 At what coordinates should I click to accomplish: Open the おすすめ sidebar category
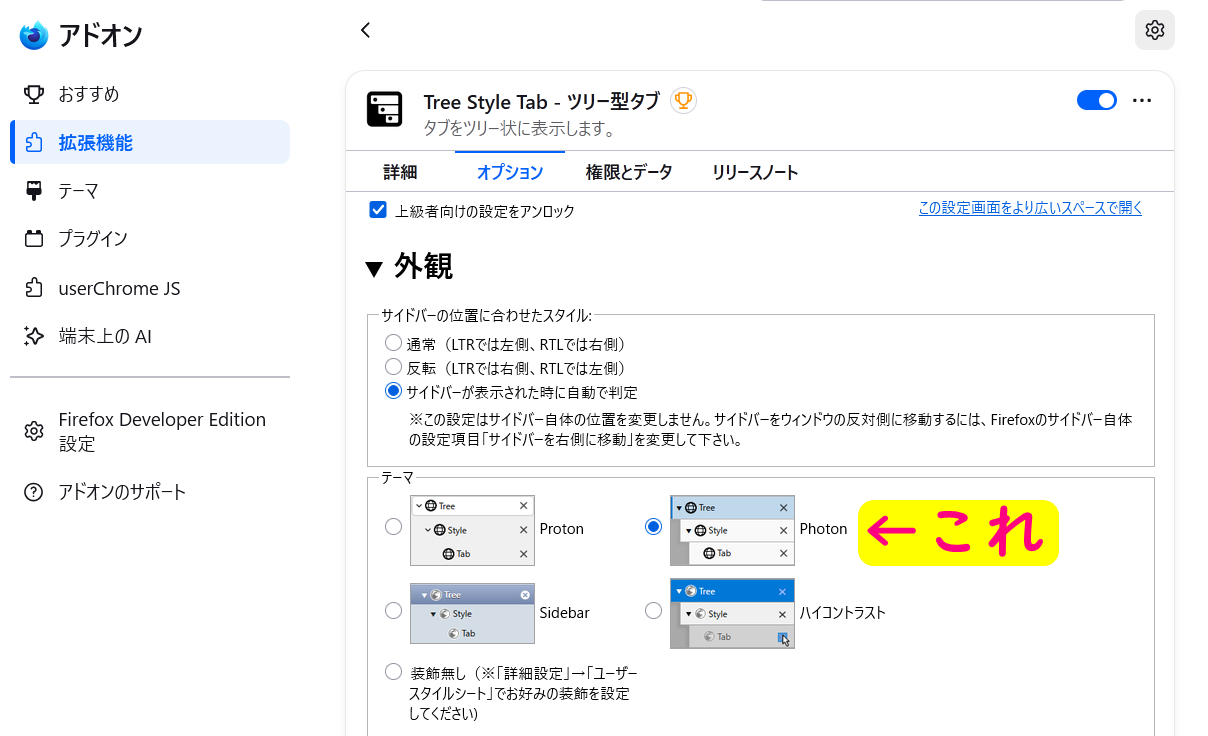pyautogui.click(x=150, y=94)
